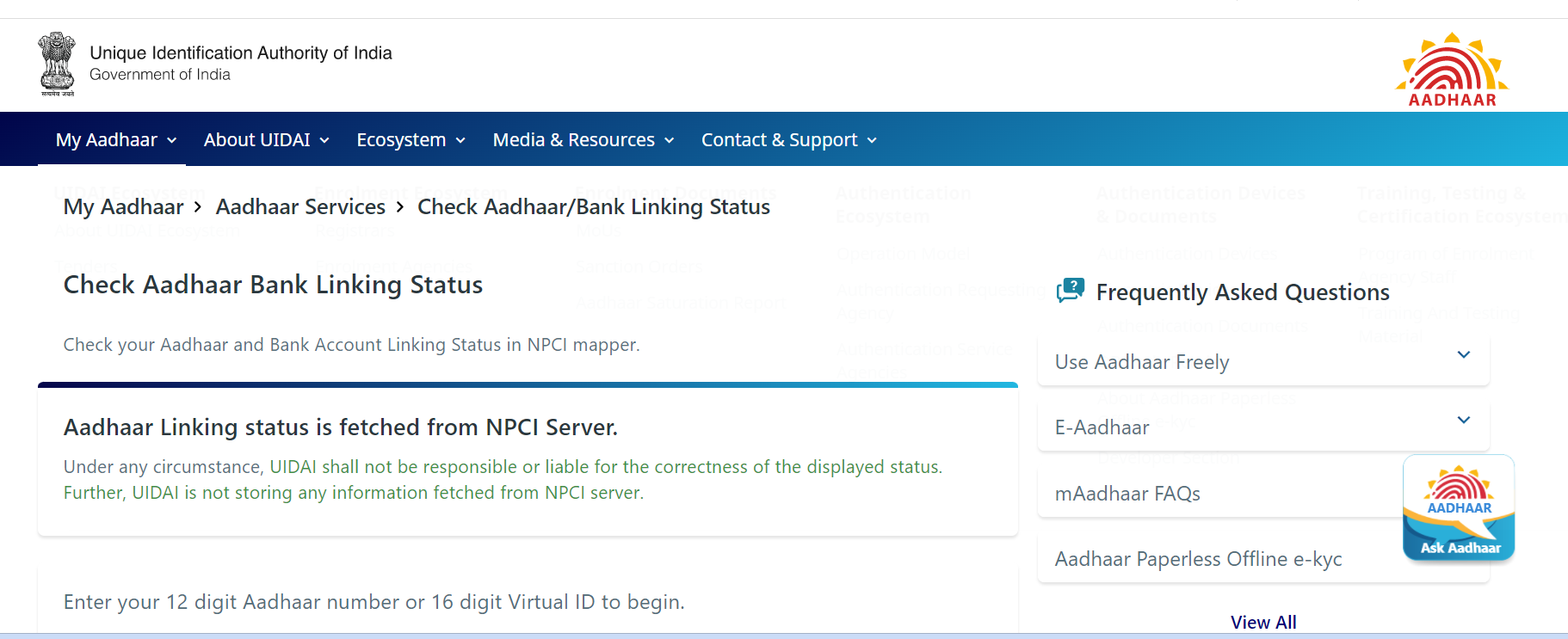Image resolution: width=1568 pixels, height=639 pixels.
Task: Expand the Media & Resources dropdown
Action: click(x=583, y=139)
